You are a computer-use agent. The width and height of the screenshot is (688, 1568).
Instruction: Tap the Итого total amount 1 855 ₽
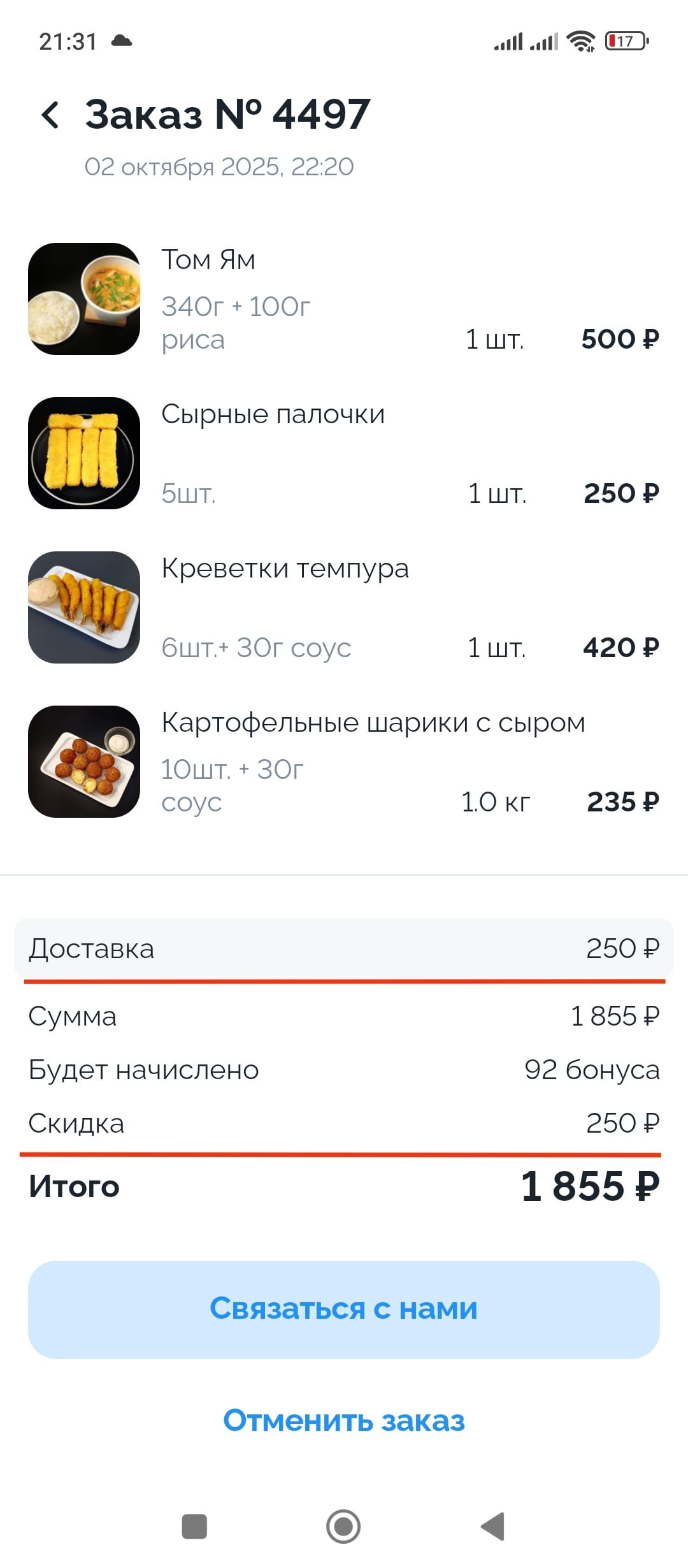[590, 1187]
